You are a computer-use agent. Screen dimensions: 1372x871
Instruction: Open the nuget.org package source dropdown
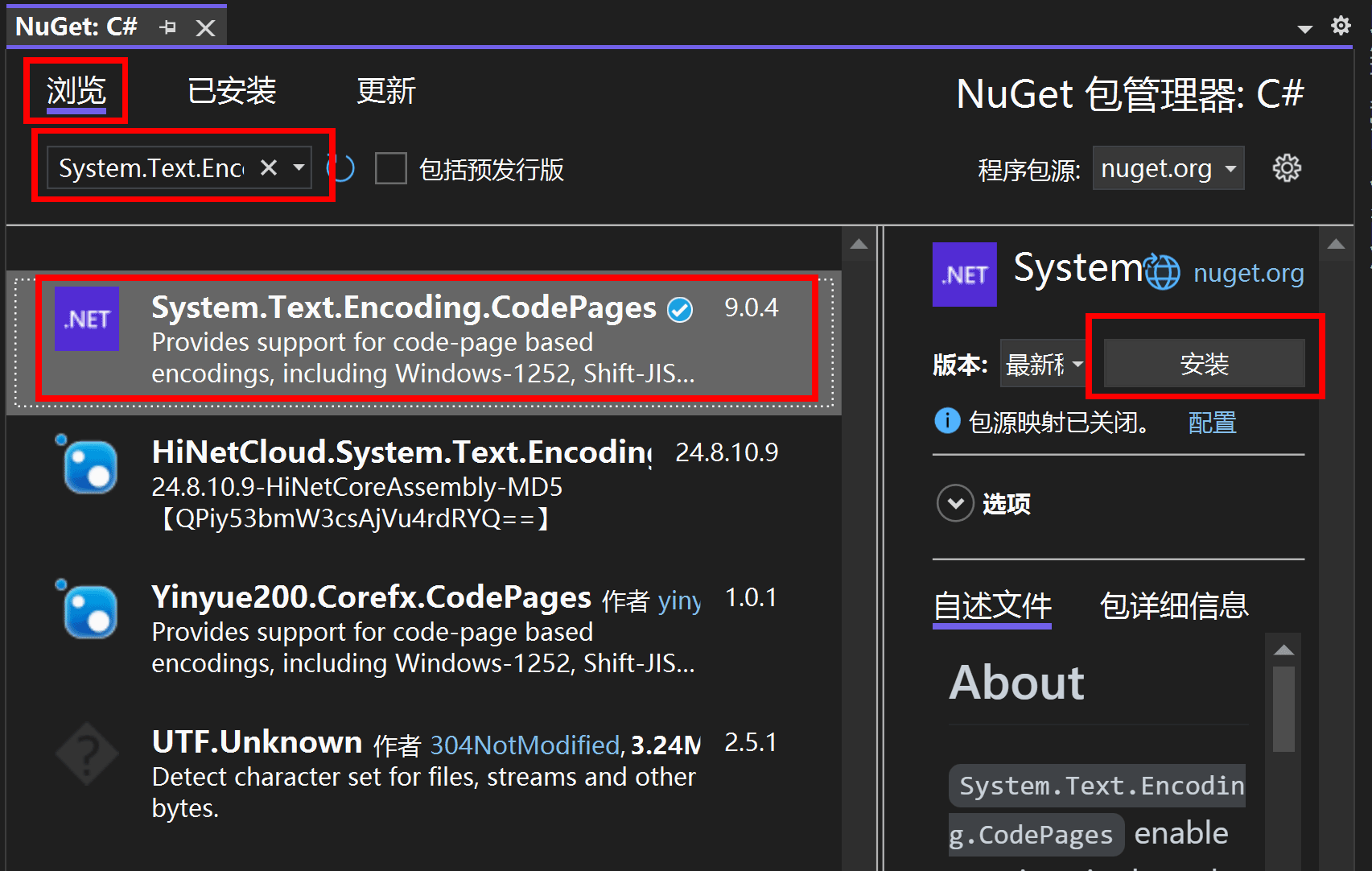(x=1168, y=168)
